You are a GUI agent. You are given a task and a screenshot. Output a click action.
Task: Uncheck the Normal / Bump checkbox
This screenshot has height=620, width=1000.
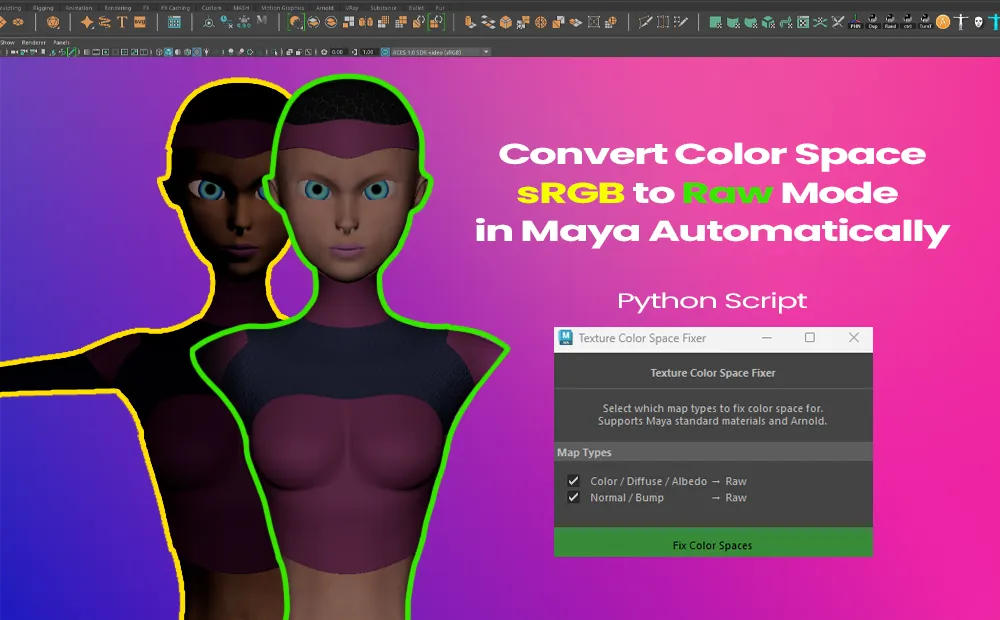[574, 497]
